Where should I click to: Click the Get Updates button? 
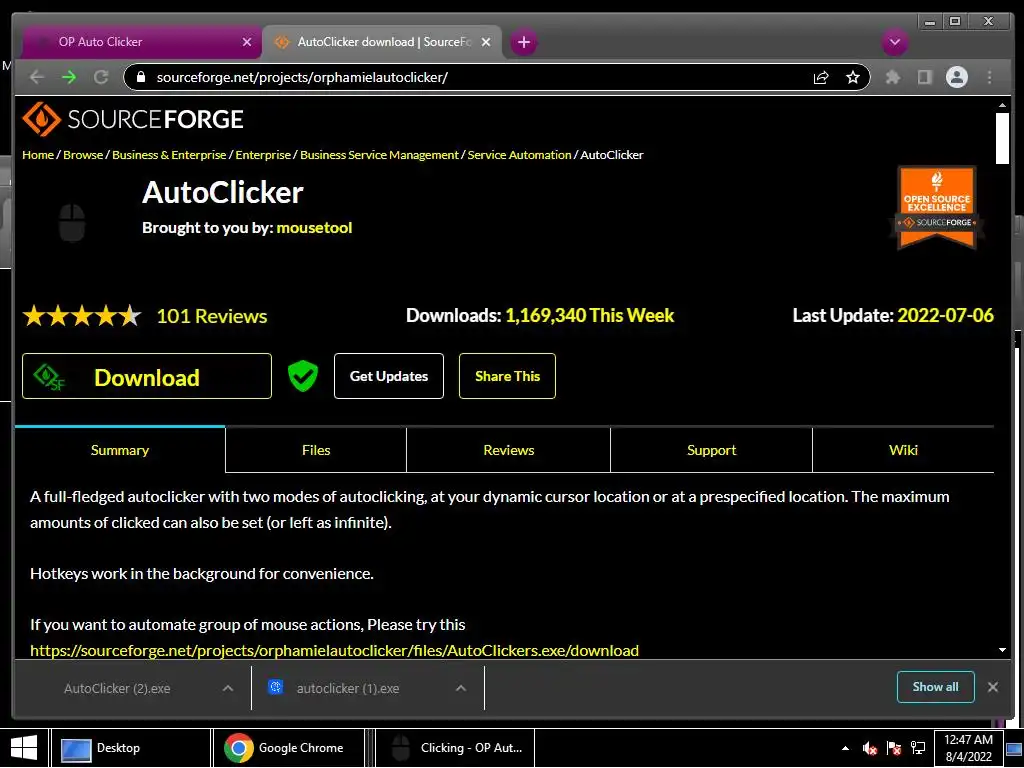(x=389, y=376)
